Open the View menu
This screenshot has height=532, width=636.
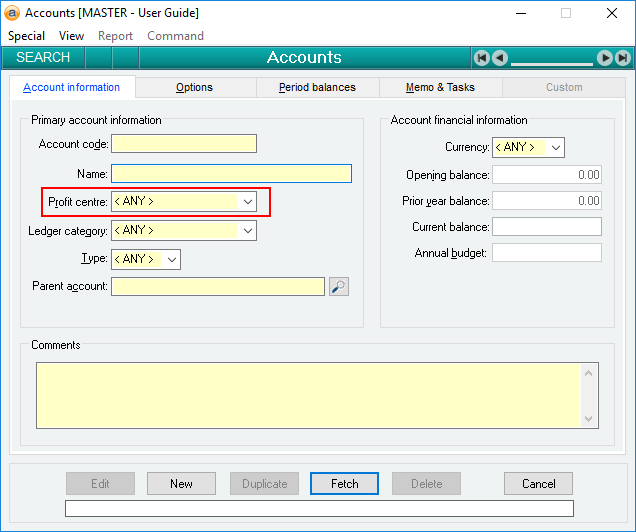[72, 36]
